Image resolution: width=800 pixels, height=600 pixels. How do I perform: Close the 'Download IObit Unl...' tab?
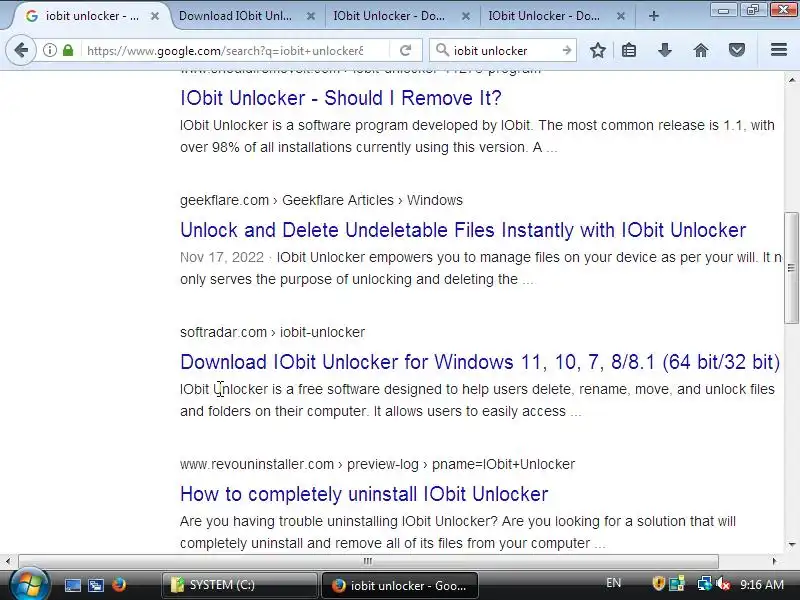click(x=310, y=16)
